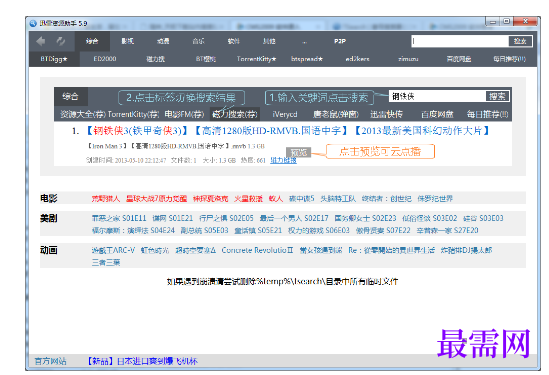Select the BTDigg★ search source

[54, 59]
